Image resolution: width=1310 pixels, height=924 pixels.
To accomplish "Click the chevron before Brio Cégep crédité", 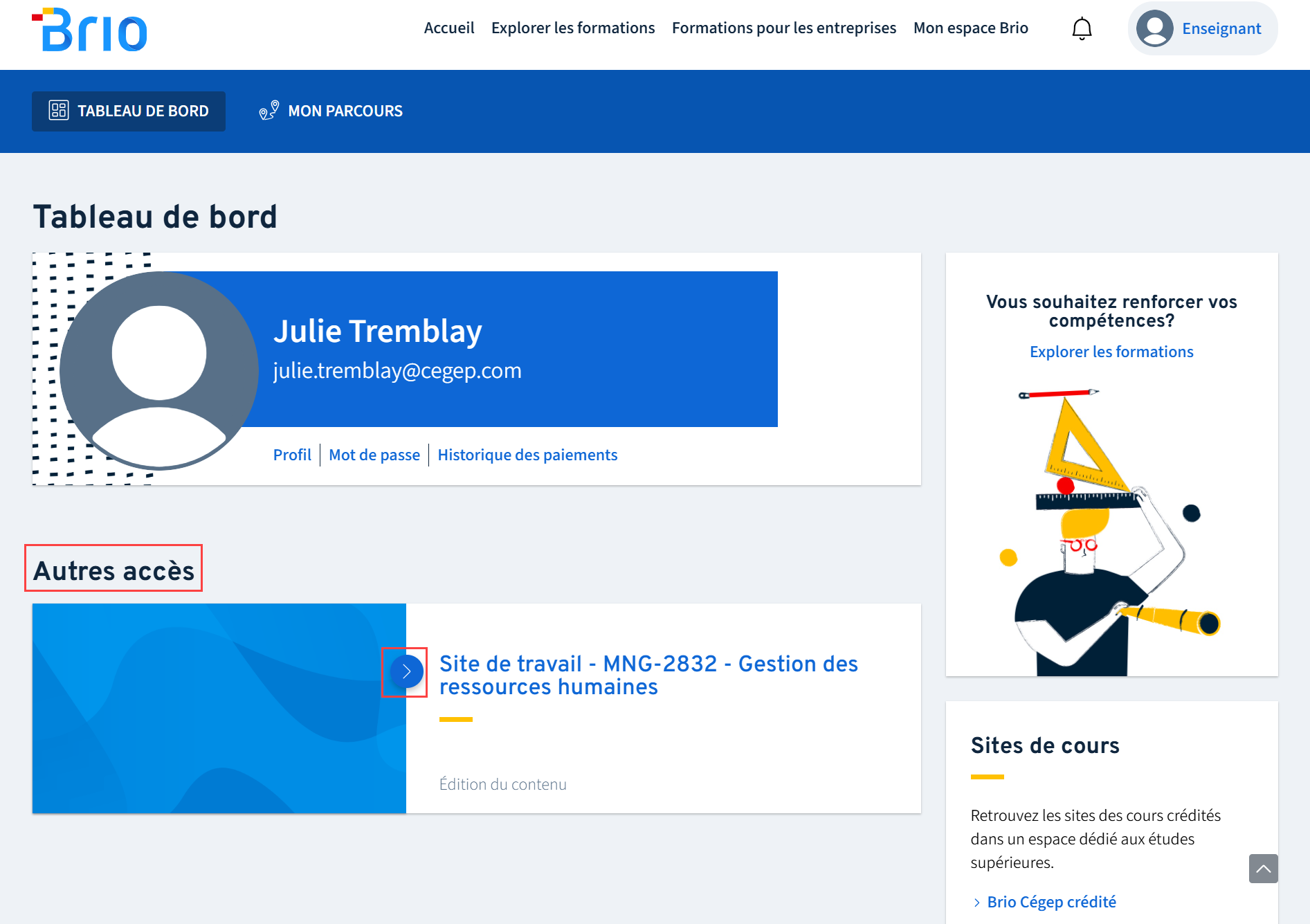I will (x=976, y=903).
